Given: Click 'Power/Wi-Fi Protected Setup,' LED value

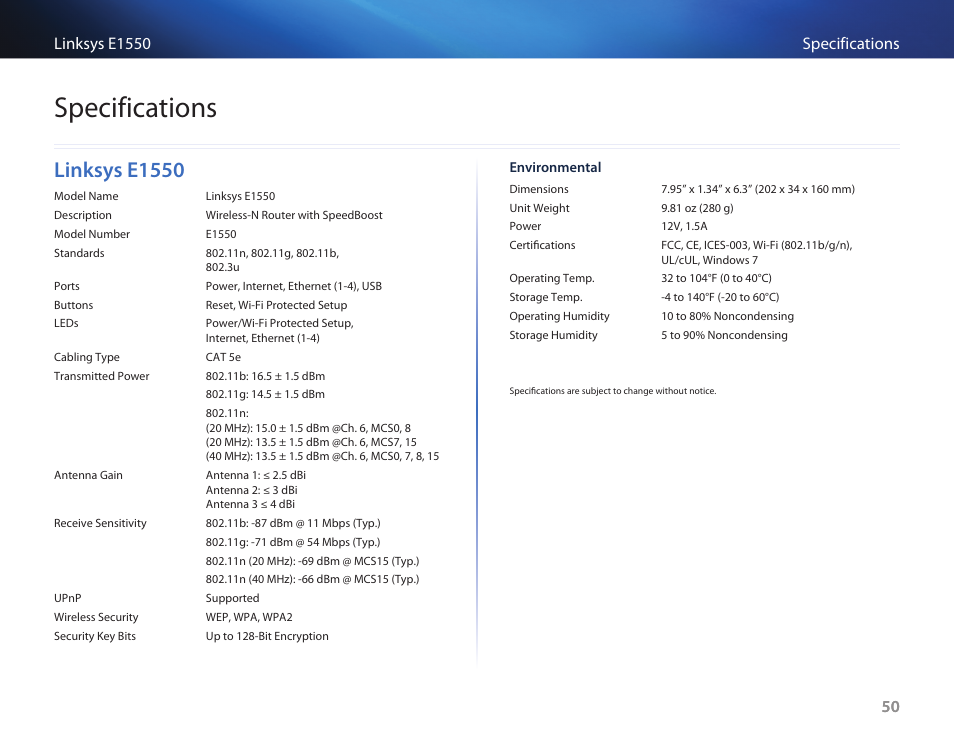Looking at the screenshot, I should click(x=279, y=323).
